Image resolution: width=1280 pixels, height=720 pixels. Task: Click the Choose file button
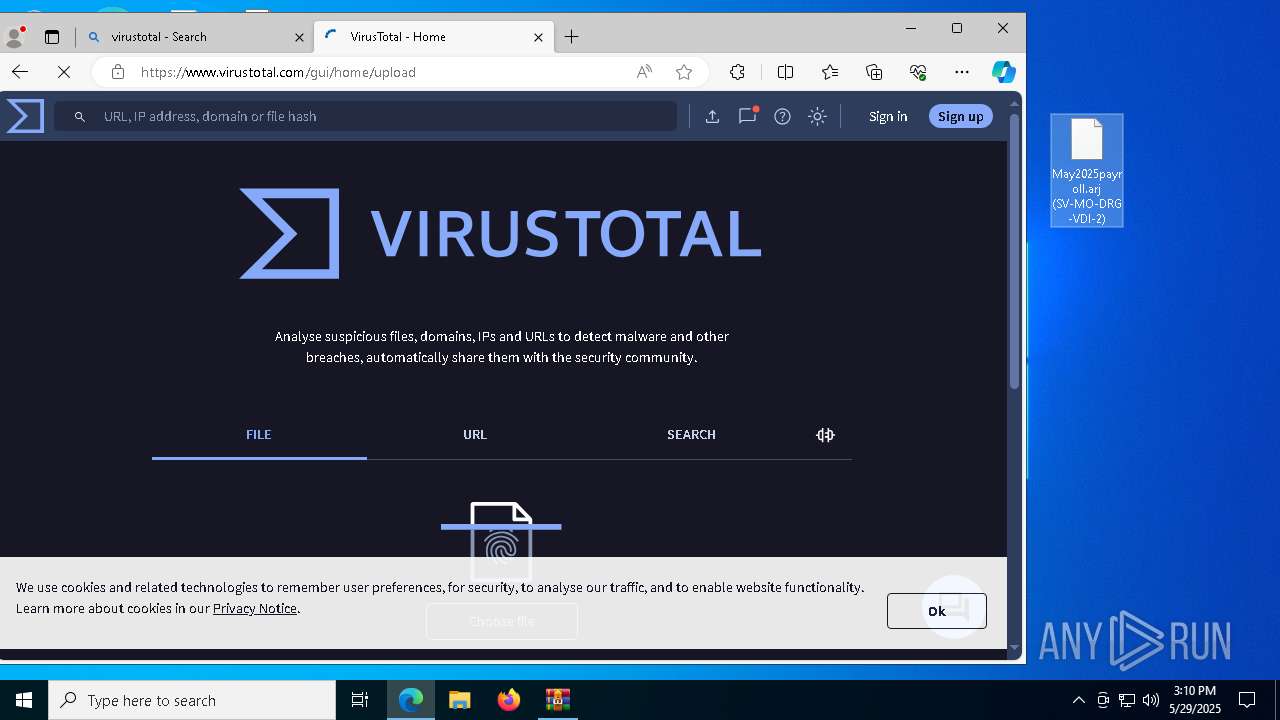pos(502,621)
